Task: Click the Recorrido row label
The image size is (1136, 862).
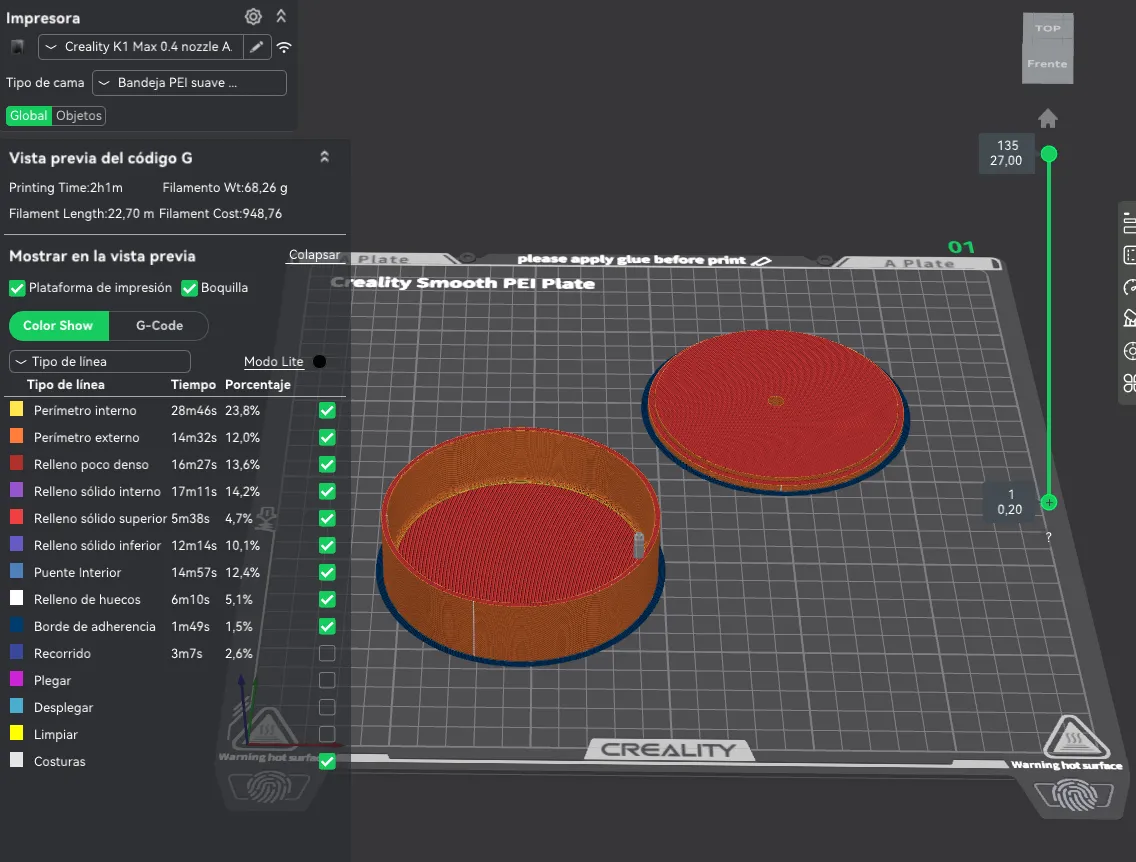Action: (62, 653)
